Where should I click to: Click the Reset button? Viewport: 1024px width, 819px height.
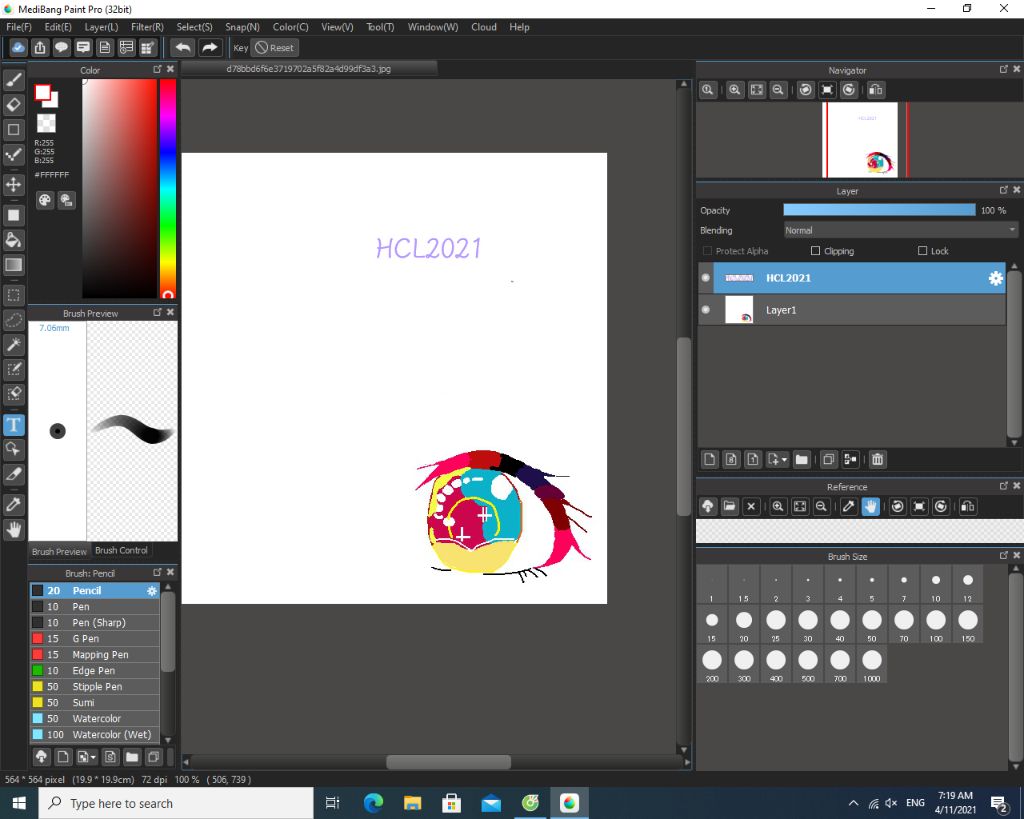(x=274, y=48)
